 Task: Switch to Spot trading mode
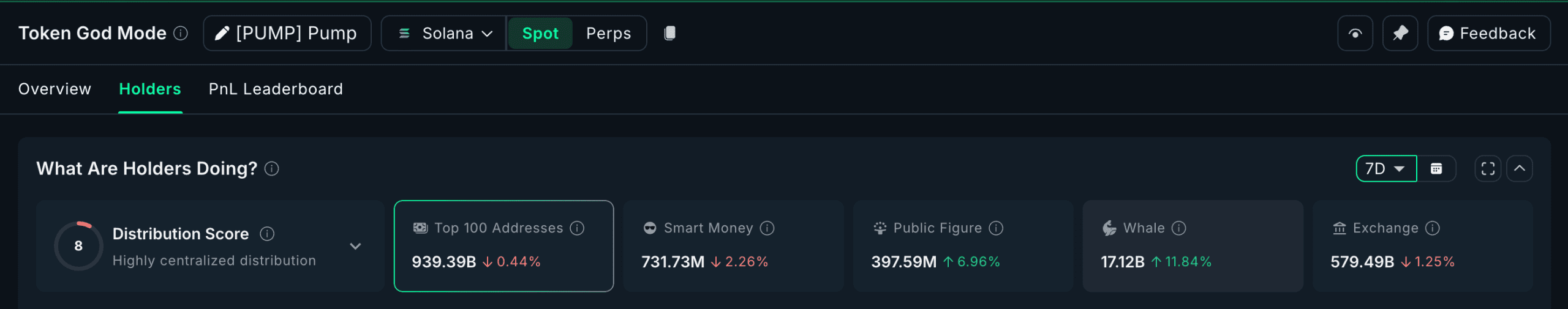540,34
